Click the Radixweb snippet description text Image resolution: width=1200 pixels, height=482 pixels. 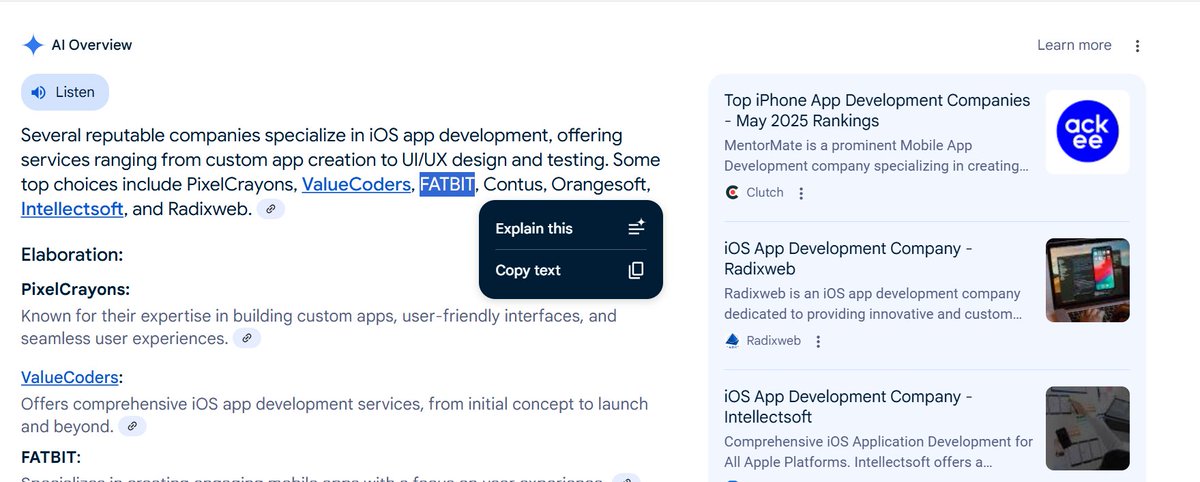[x=873, y=304]
